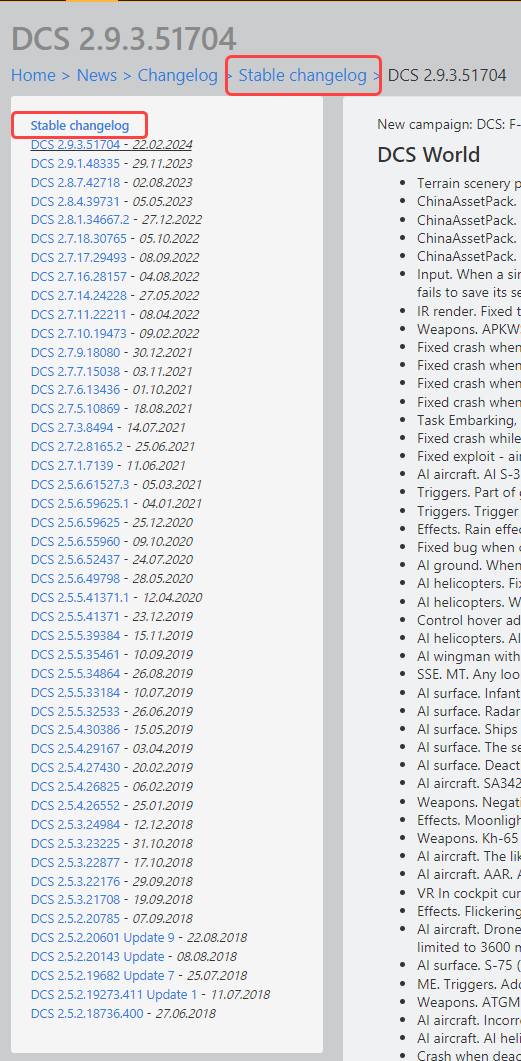The width and height of the screenshot is (521, 1061).
Task: Open DCS 2.5.3.24984 changelog
Action: click(x=75, y=824)
